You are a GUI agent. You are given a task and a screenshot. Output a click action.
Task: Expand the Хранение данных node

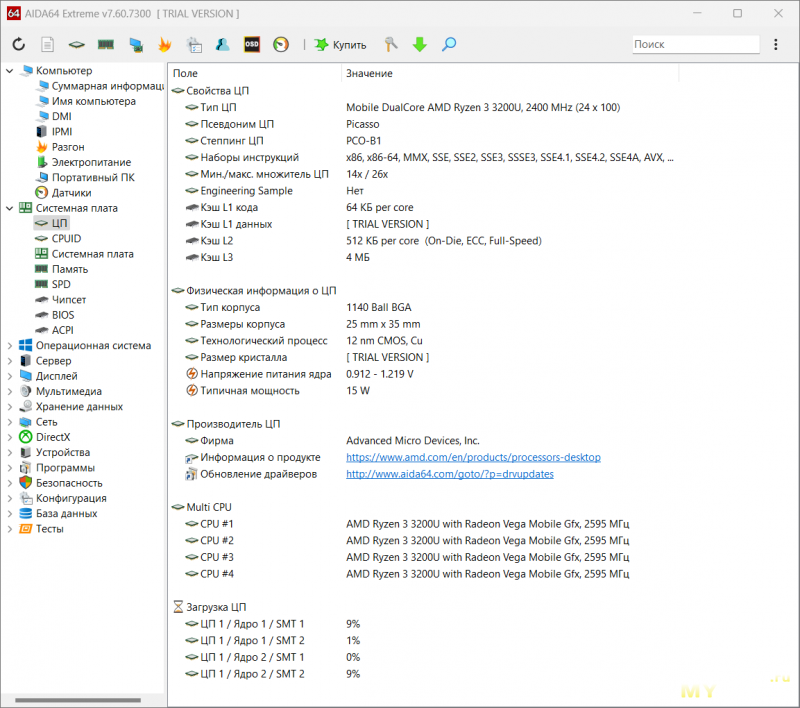tap(10, 407)
